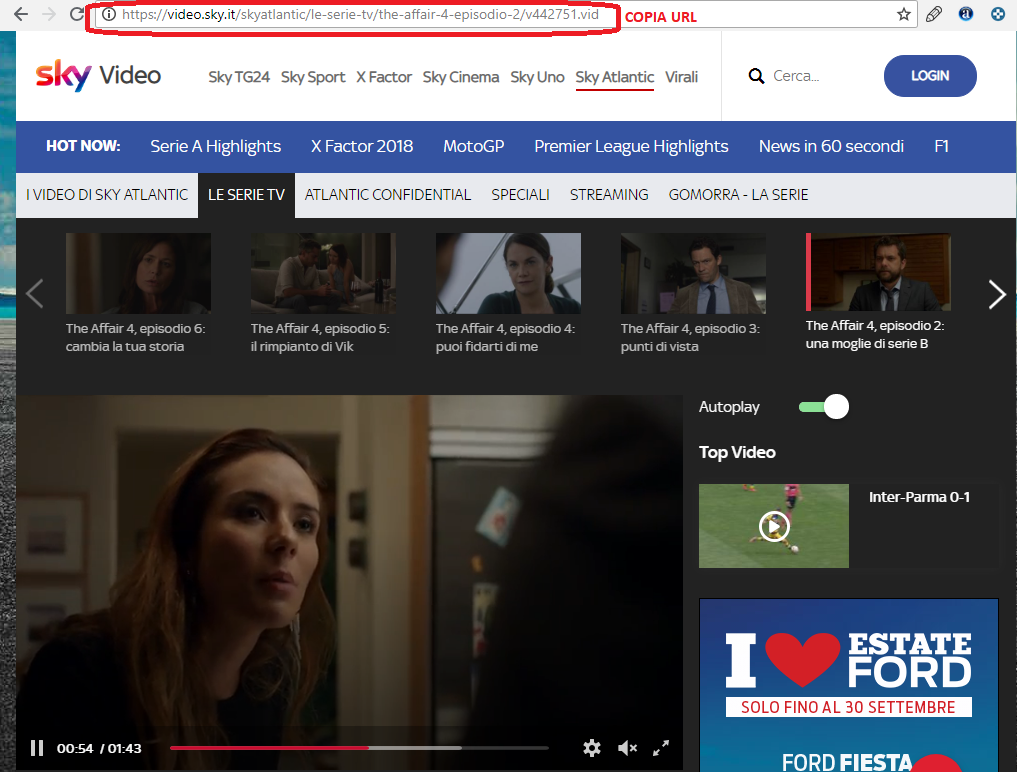1017x772 pixels.
Task: Click the 00:54 / 01:43 time display
Action: [99, 748]
